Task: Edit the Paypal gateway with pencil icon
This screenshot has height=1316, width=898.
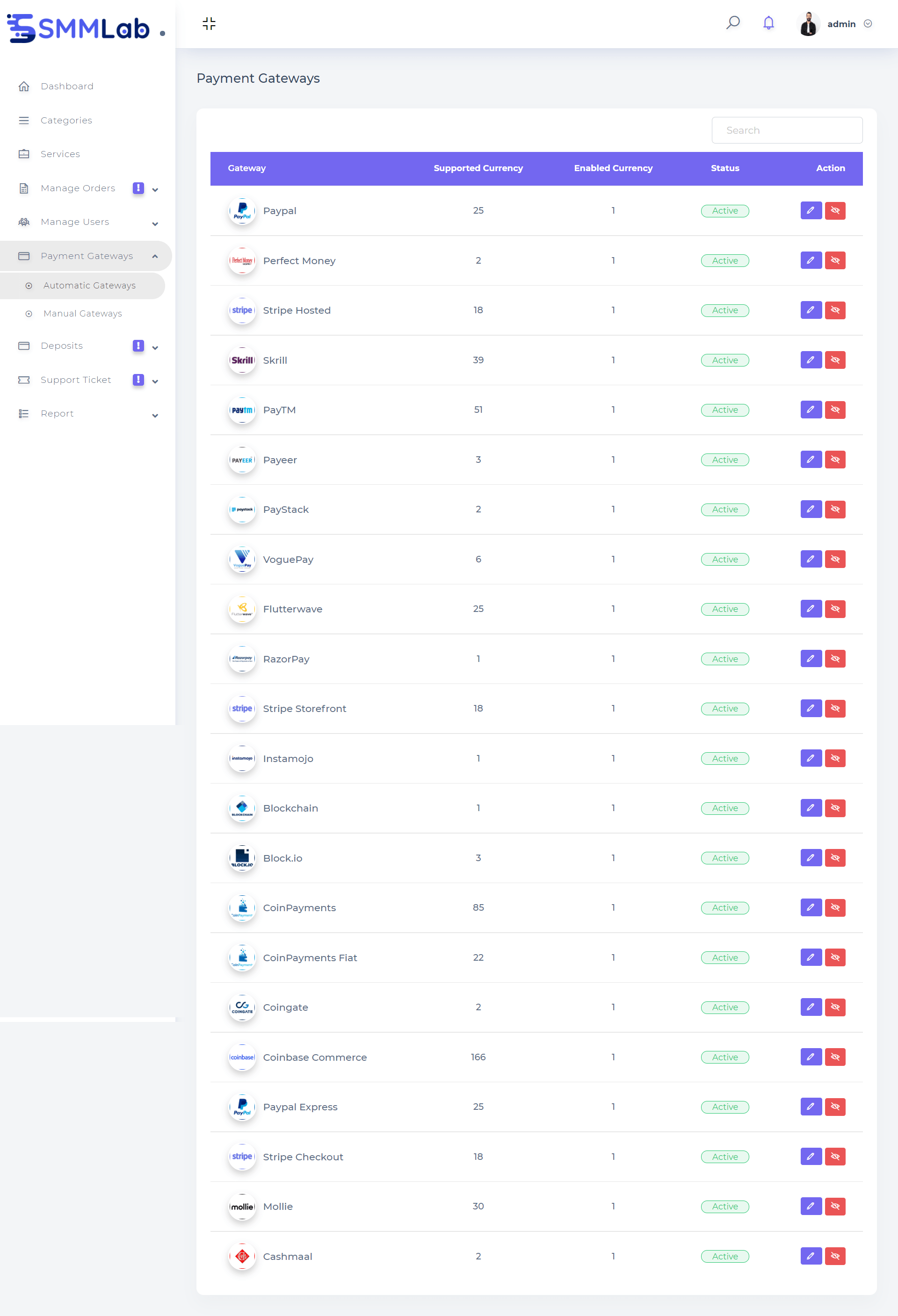Action: (x=811, y=211)
